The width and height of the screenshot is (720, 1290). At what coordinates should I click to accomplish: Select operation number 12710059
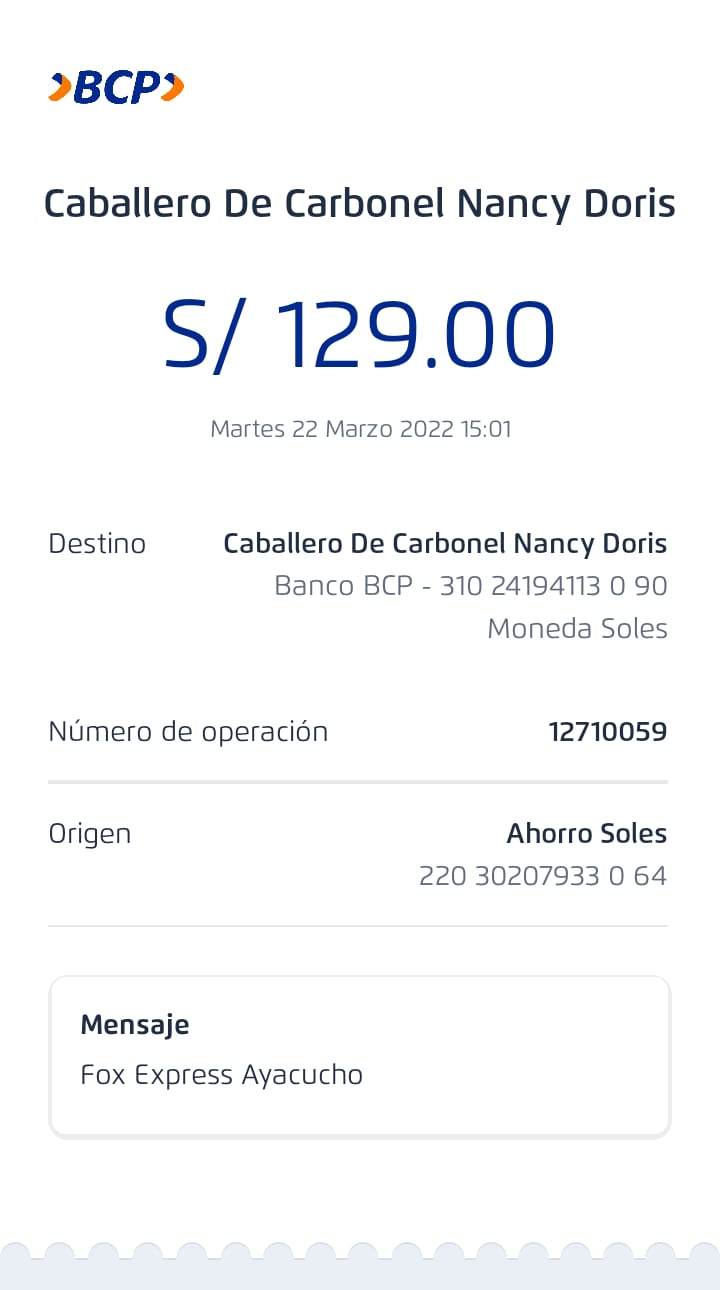coord(608,732)
